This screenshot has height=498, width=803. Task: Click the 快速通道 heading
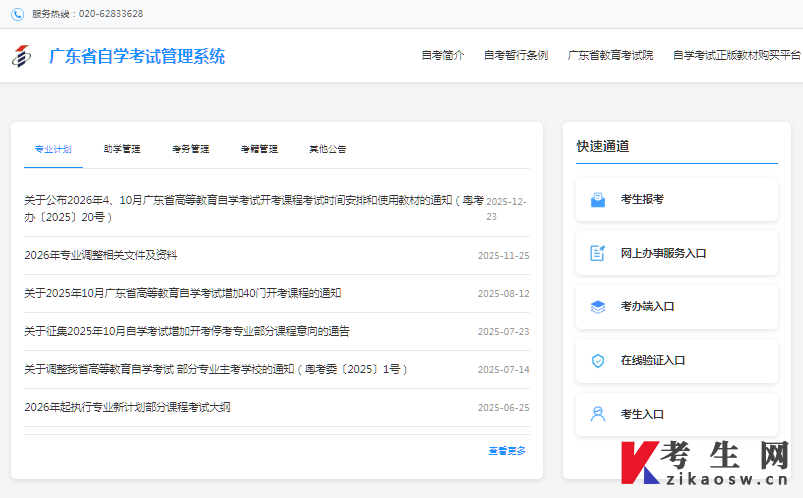pyautogui.click(x=603, y=146)
